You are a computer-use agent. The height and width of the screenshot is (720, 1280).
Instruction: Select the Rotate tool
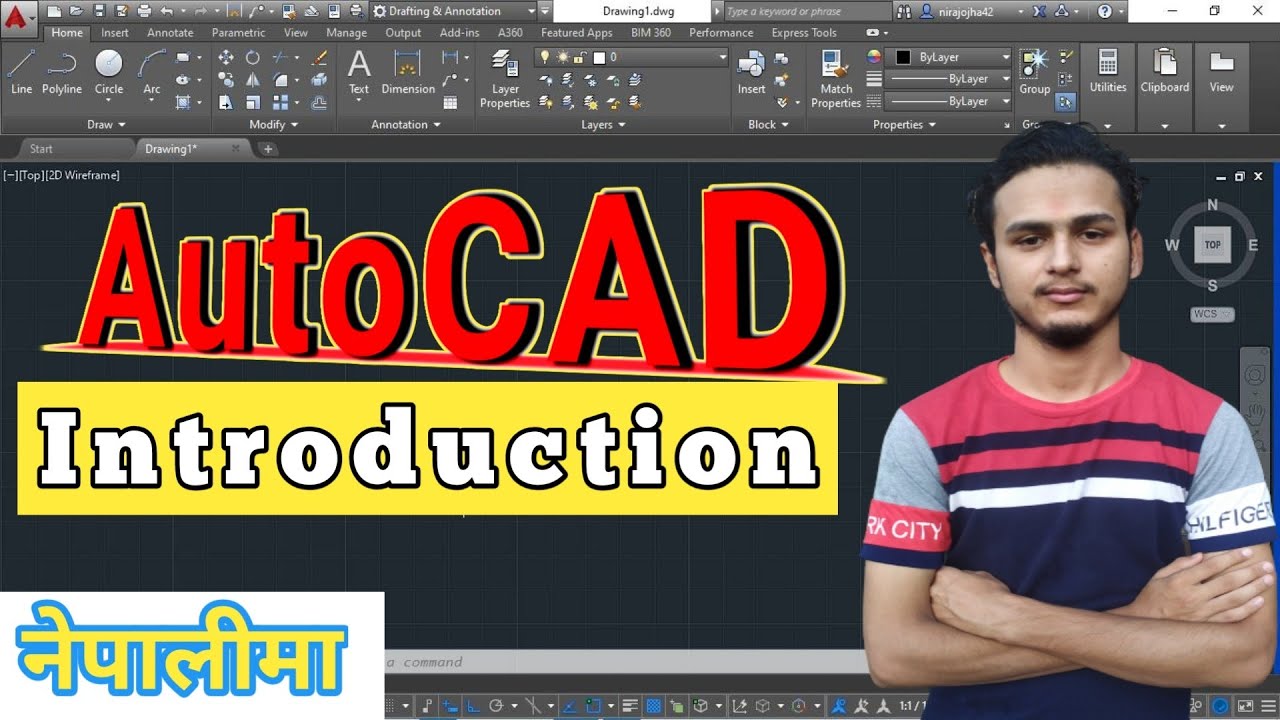[253, 58]
